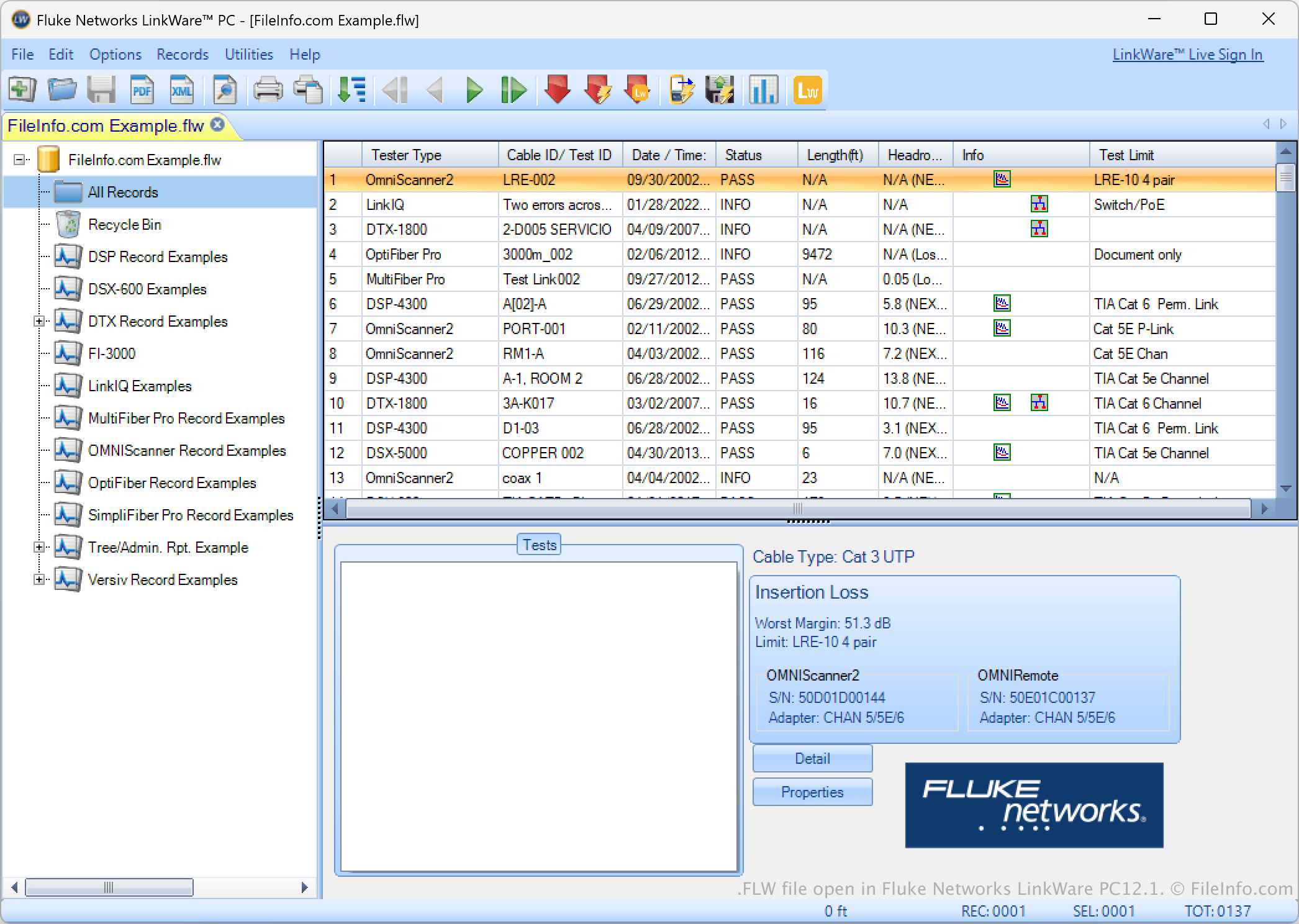Expand the Versiv Record Examples node
The image size is (1299, 924).
click(x=39, y=579)
